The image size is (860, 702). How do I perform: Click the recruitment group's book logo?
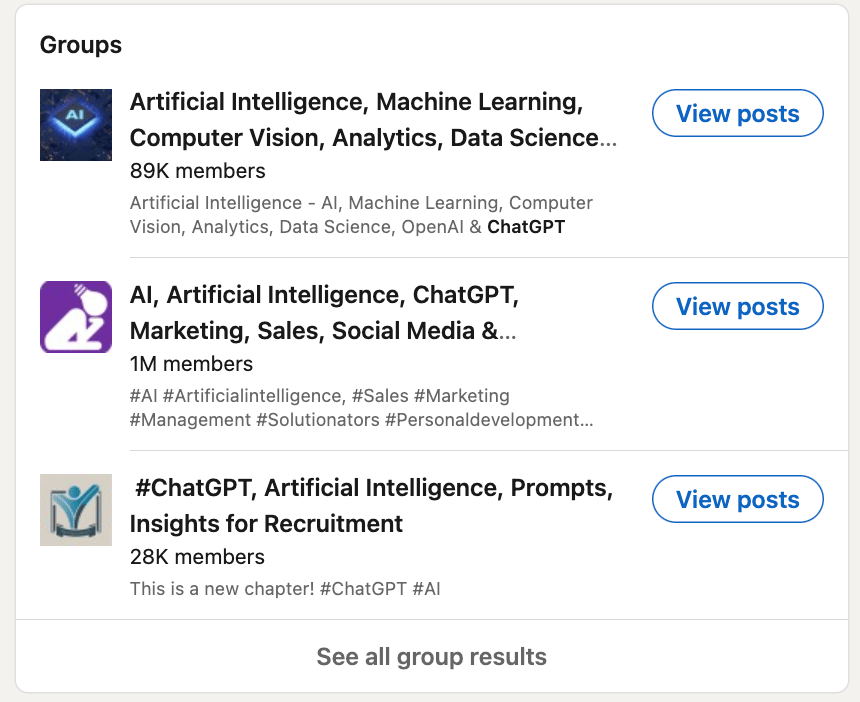pos(76,510)
